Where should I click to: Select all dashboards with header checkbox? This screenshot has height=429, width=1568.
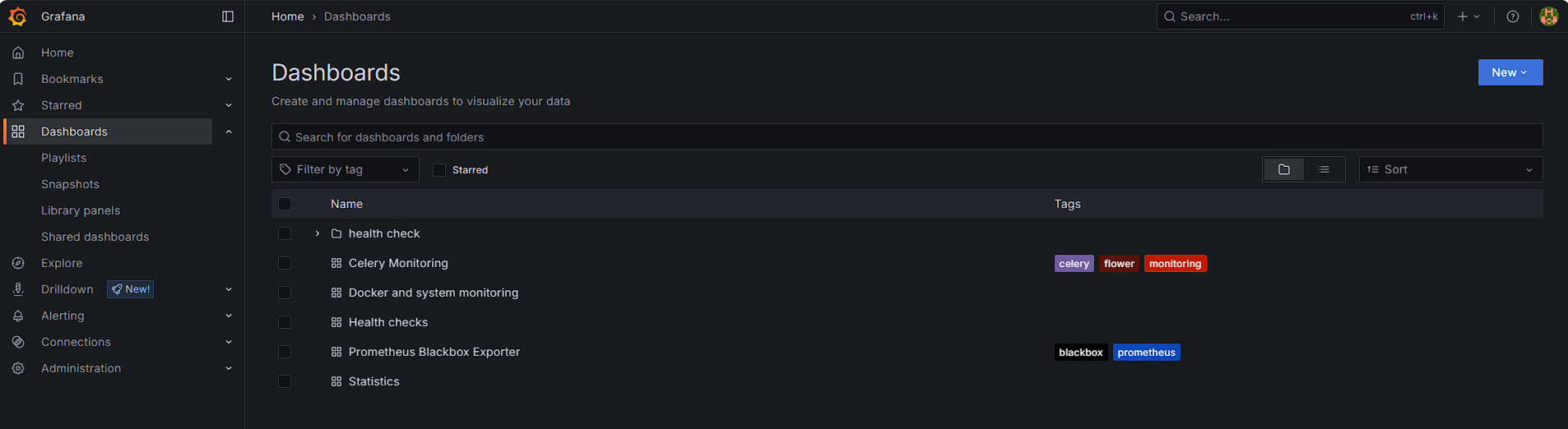285,204
